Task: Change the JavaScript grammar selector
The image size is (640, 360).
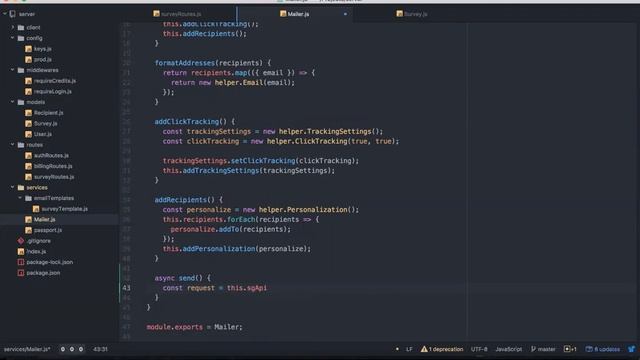Action: pyautogui.click(x=509, y=349)
